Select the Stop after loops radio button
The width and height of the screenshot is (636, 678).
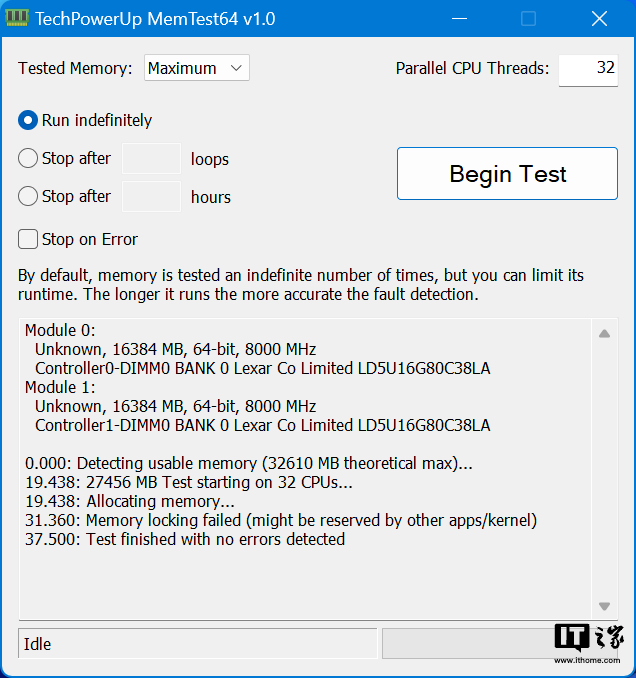[x=28, y=158]
